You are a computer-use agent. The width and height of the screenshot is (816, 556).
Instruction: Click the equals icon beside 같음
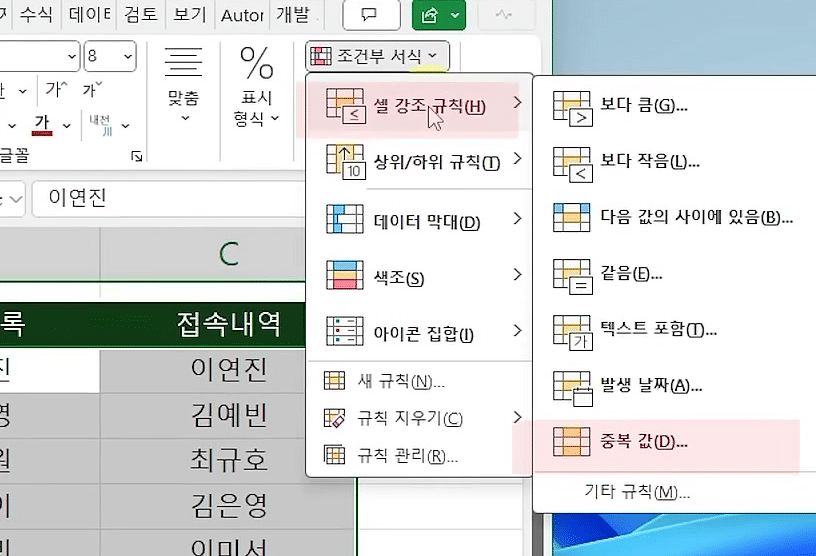[572, 277]
